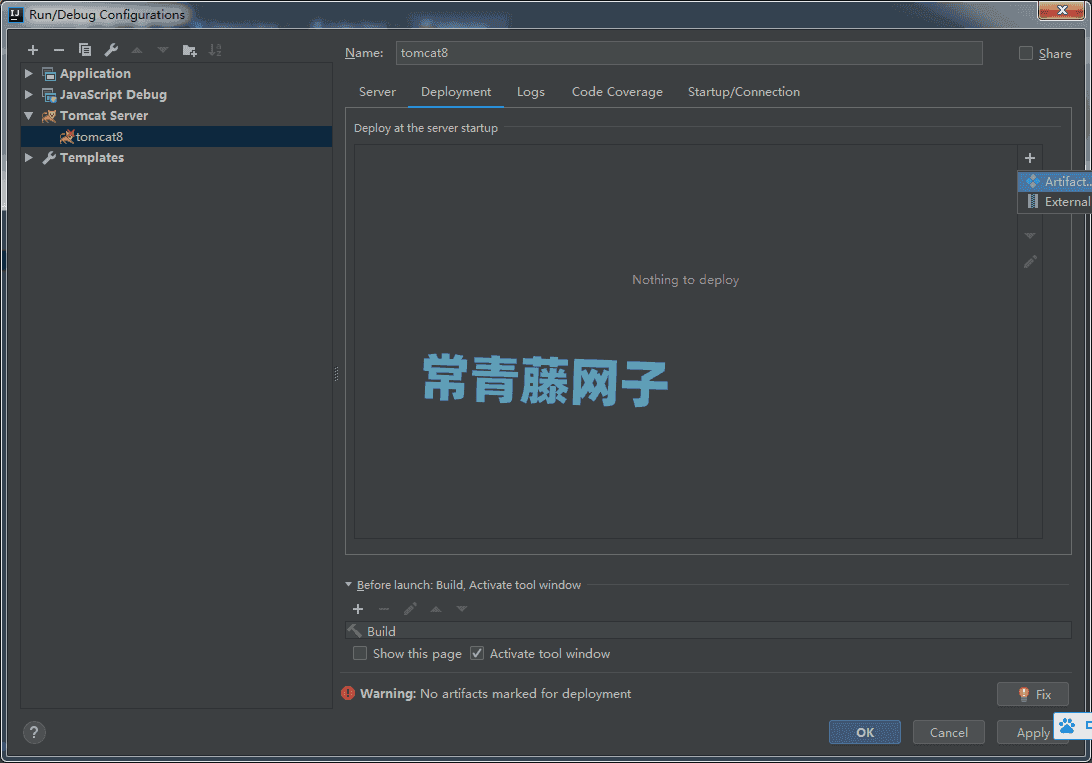Click the Fix button
This screenshot has height=763, width=1092.
(x=1033, y=694)
